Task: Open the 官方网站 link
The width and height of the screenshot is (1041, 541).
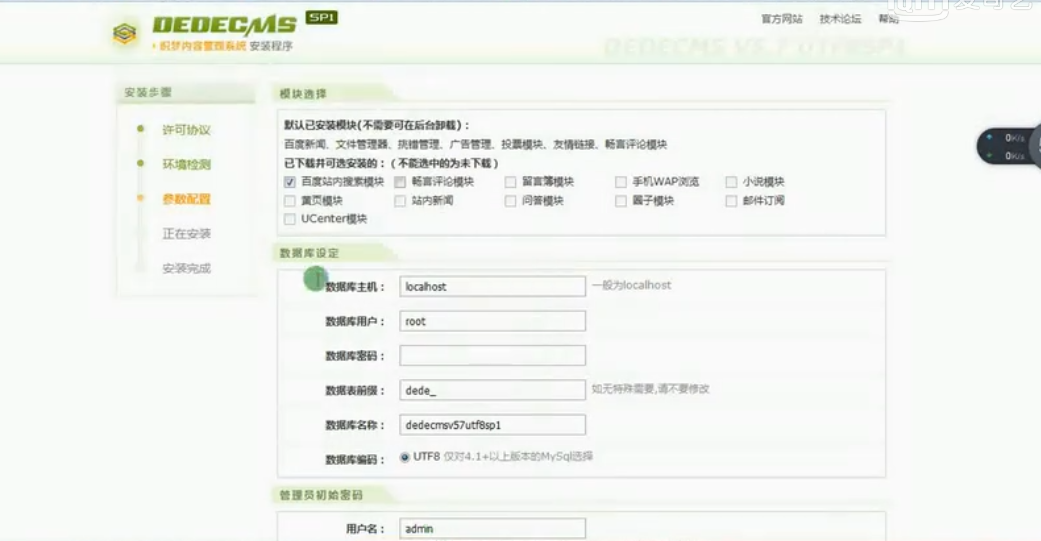Action: click(x=781, y=19)
